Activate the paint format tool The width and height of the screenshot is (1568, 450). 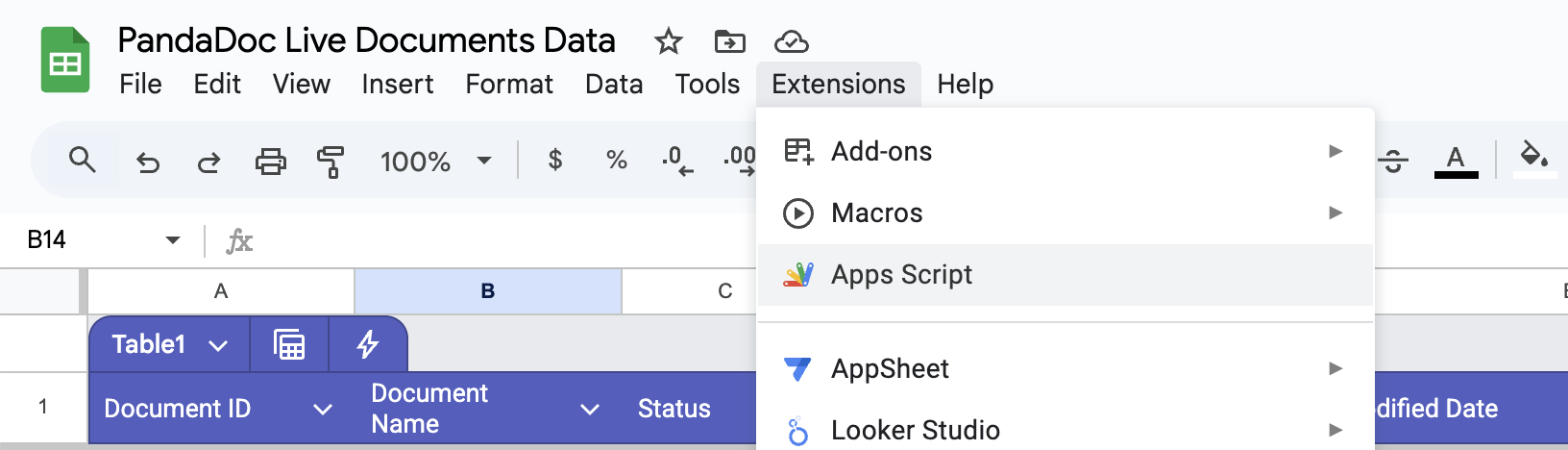(331, 162)
